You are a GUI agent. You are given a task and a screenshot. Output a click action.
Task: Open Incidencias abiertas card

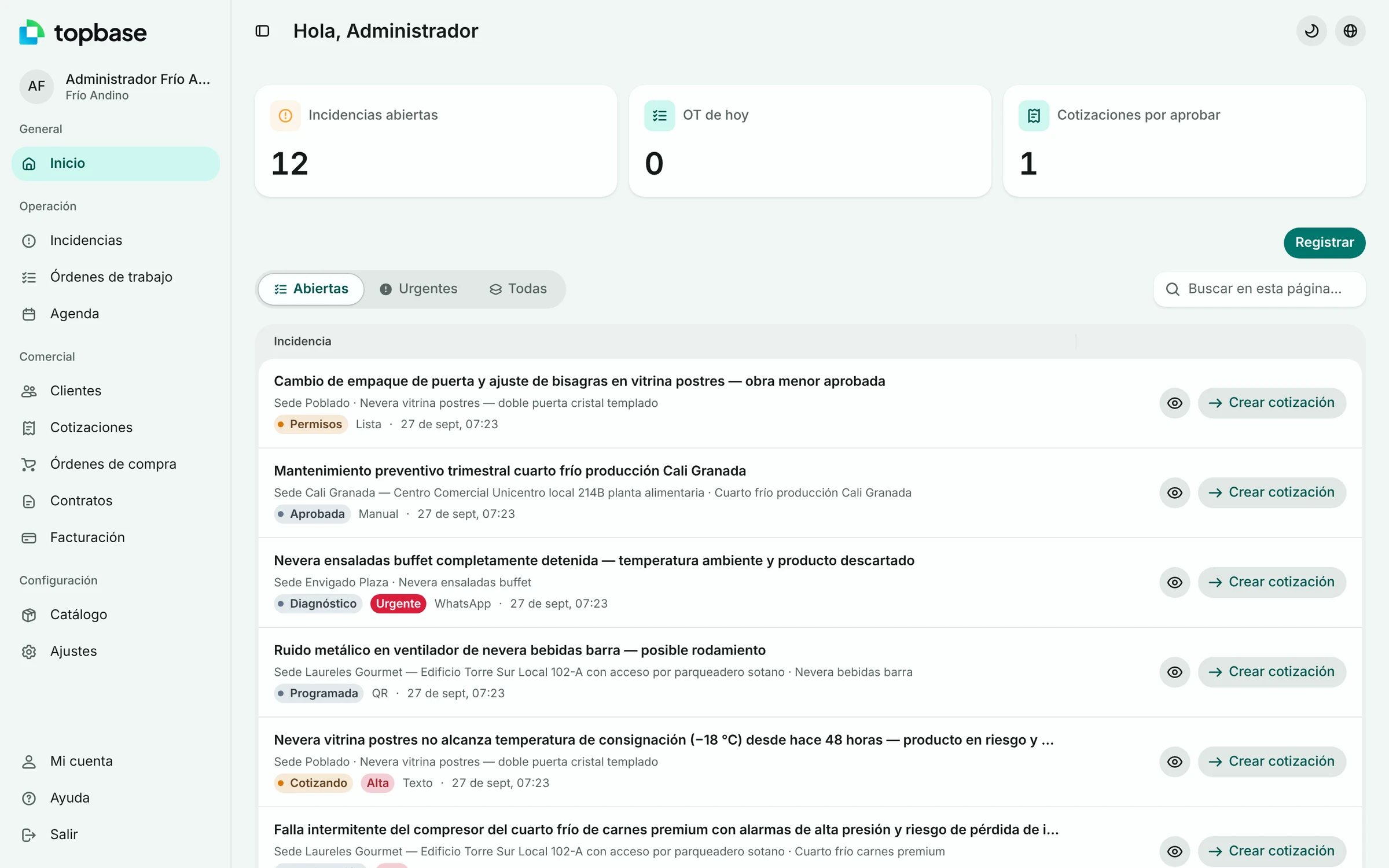click(x=436, y=141)
